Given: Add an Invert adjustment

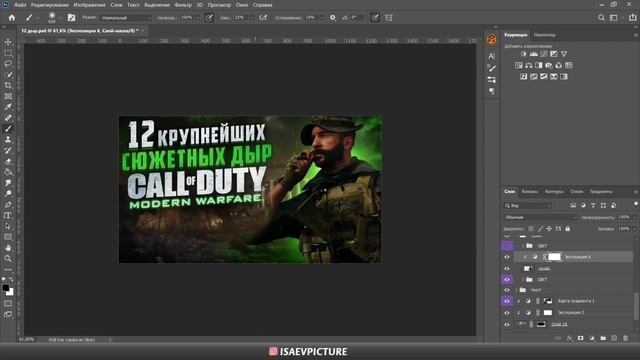Looking at the screenshot, I should coord(524,76).
